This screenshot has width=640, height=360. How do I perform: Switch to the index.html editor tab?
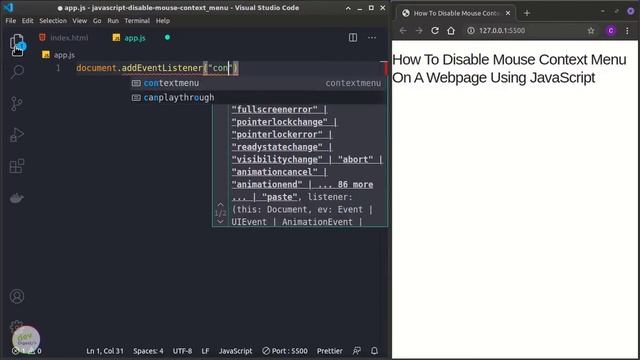coord(64,38)
